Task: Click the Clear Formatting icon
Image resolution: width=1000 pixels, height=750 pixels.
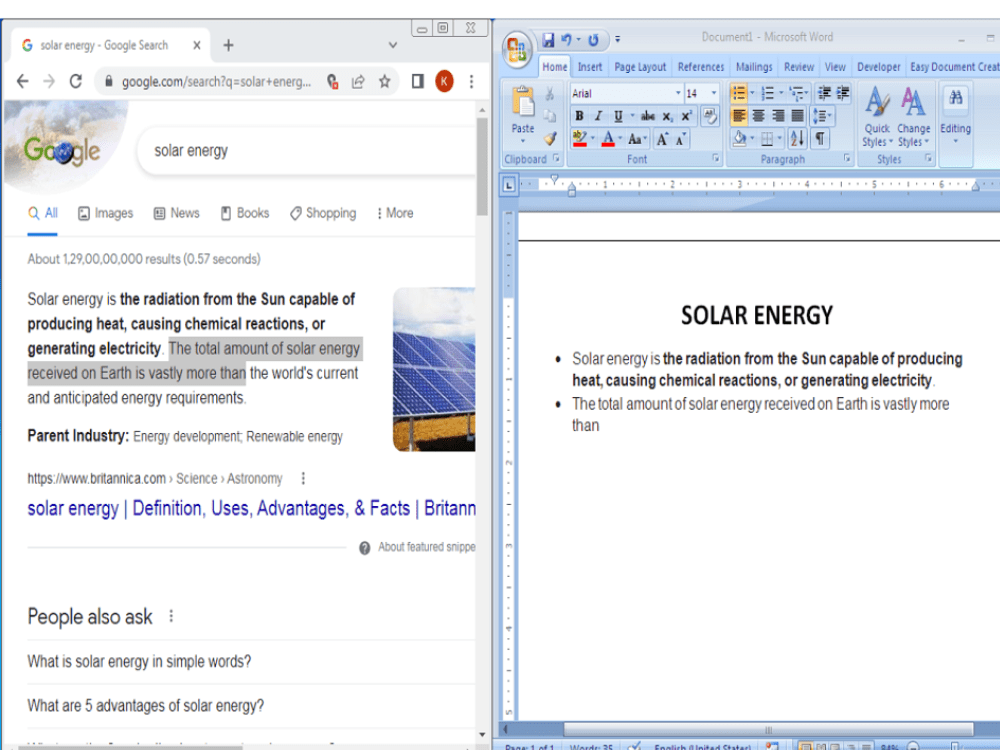Action: click(709, 116)
